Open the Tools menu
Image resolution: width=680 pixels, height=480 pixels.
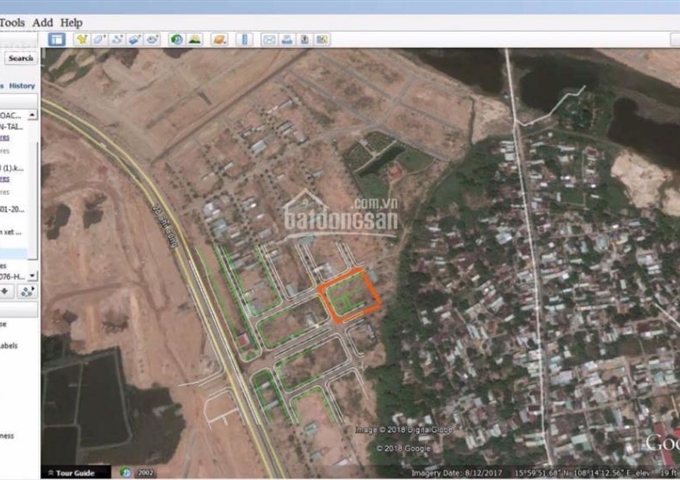point(13,22)
